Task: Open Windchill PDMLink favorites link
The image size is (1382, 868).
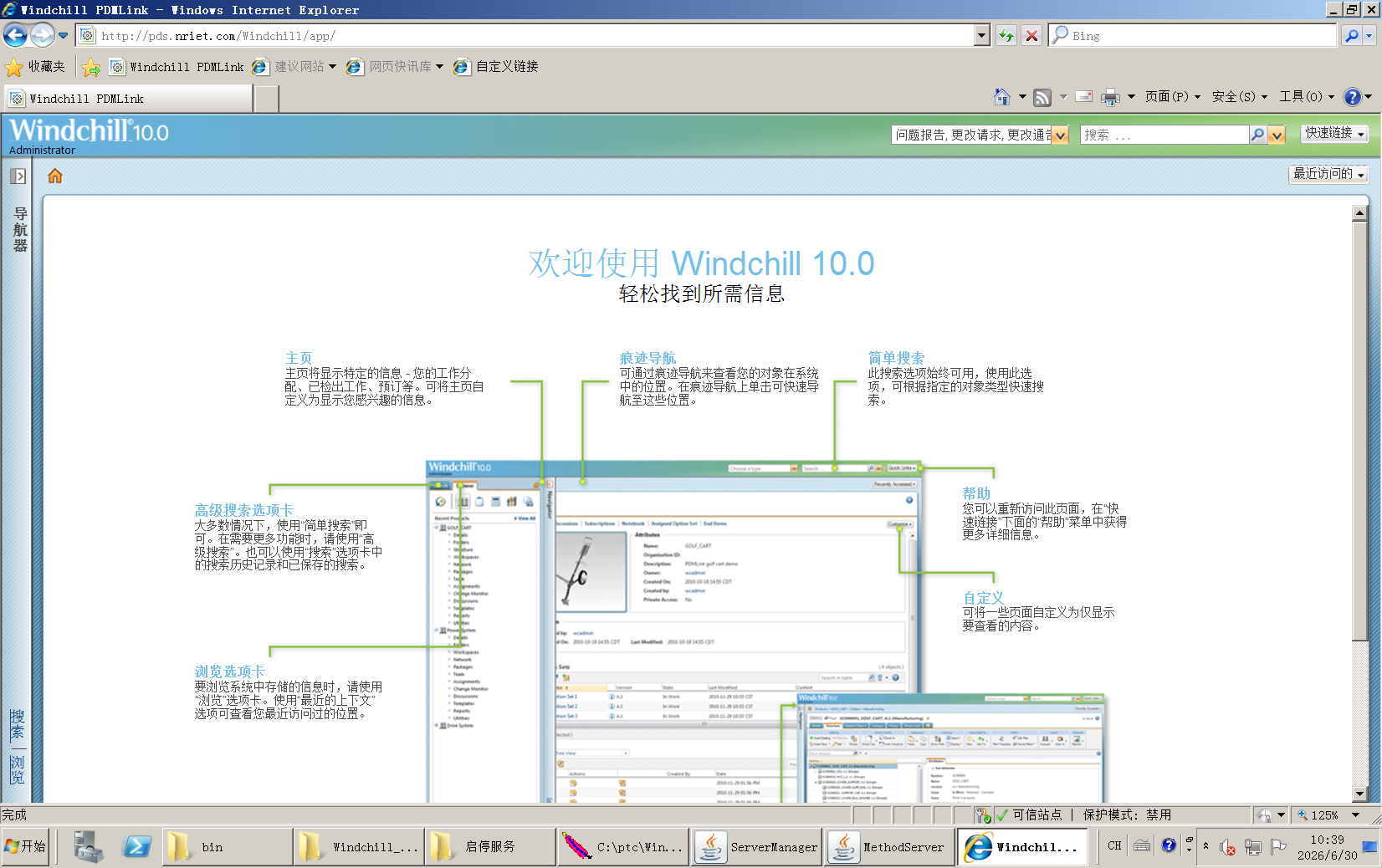Action: (x=177, y=67)
